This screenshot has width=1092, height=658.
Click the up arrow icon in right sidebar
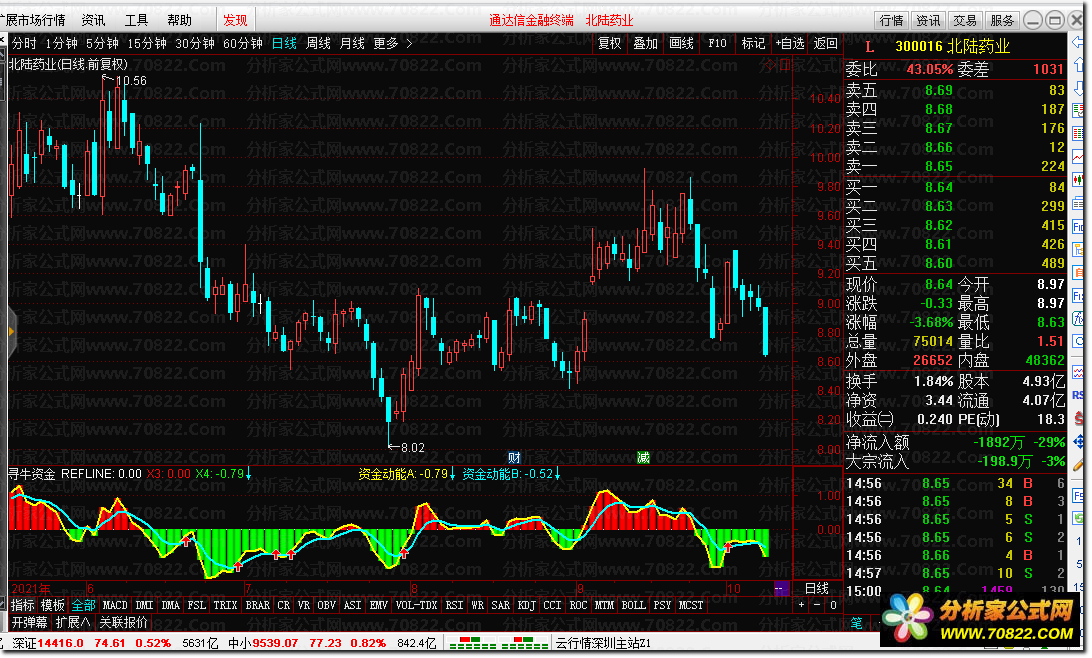[x=1078, y=65]
